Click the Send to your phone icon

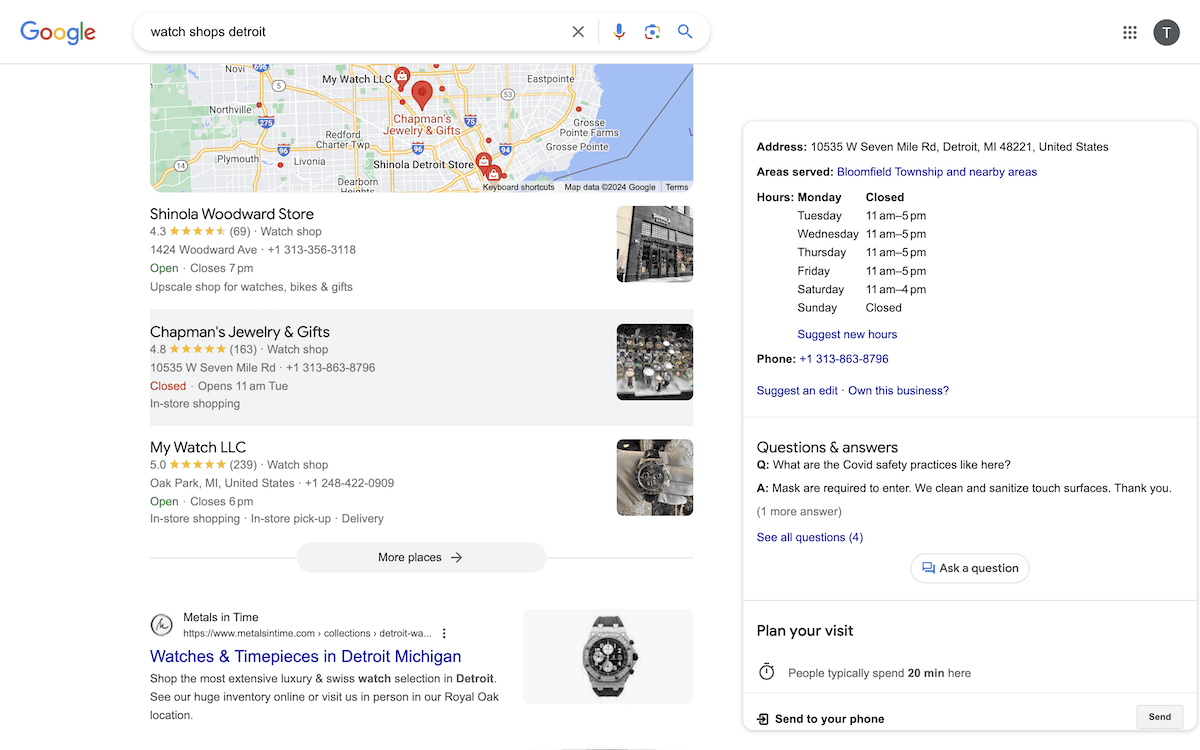763,719
